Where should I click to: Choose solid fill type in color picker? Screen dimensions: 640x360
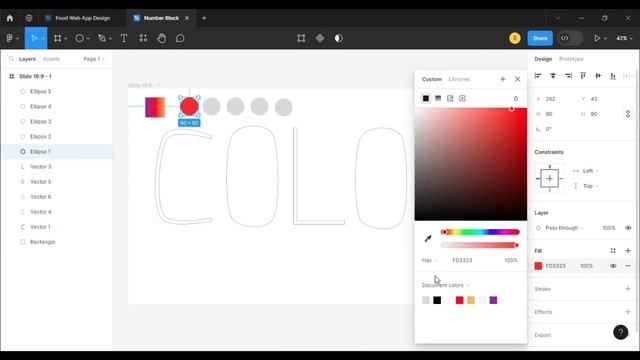(x=426, y=98)
